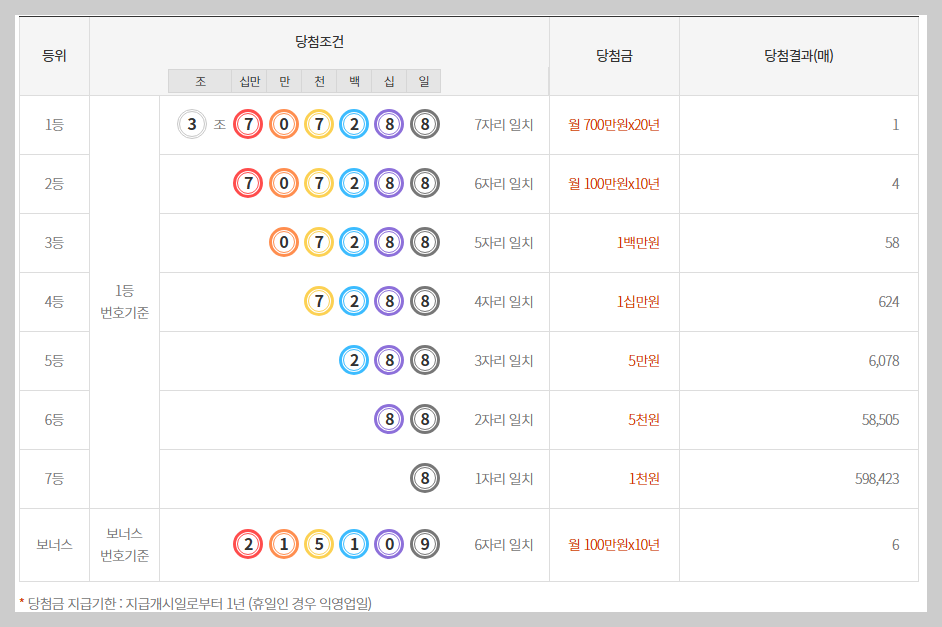942x627 pixels.
Task: Click the yellow ball 7 in 2등 row
Action: pos(319,183)
